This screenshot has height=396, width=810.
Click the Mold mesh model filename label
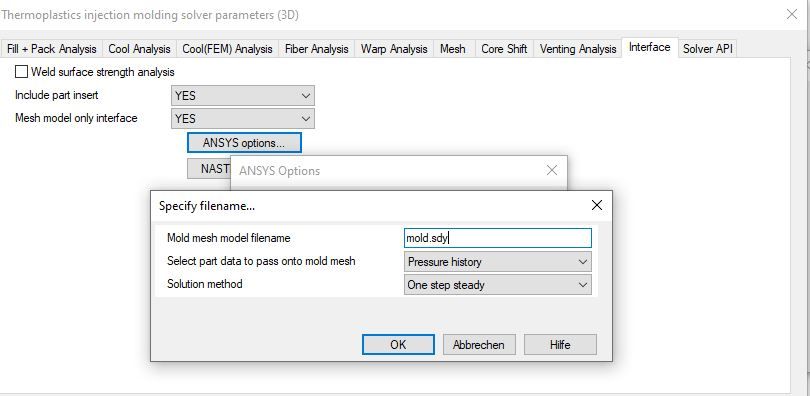click(x=228, y=238)
